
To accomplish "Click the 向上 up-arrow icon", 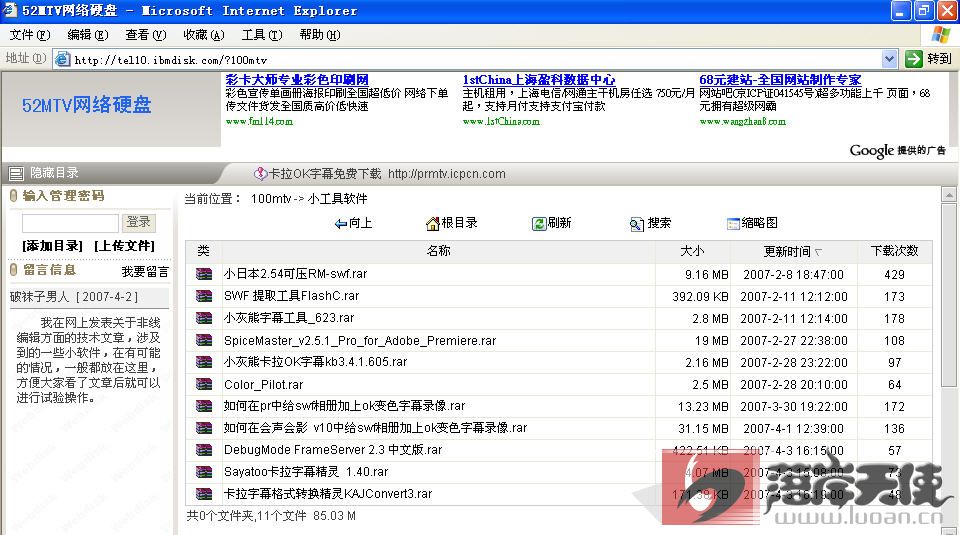I will pyautogui.click(x=341, y=223).
